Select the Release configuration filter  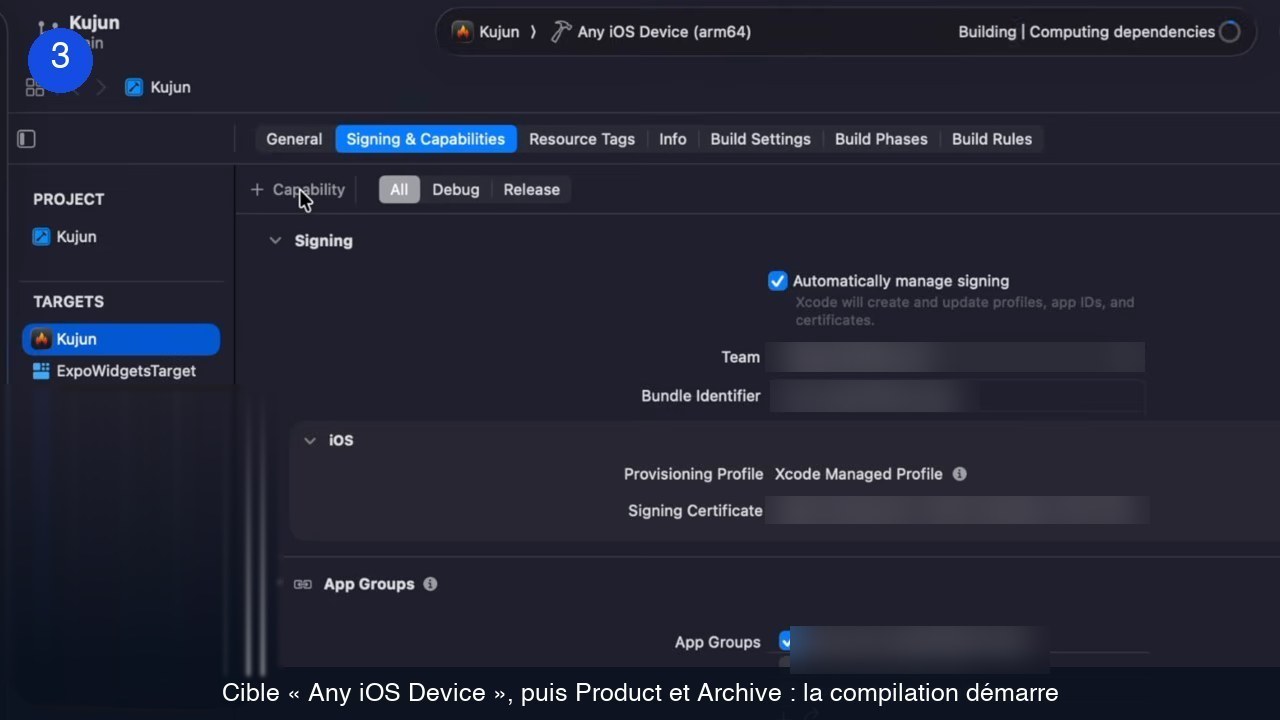[x=532, y=190]
